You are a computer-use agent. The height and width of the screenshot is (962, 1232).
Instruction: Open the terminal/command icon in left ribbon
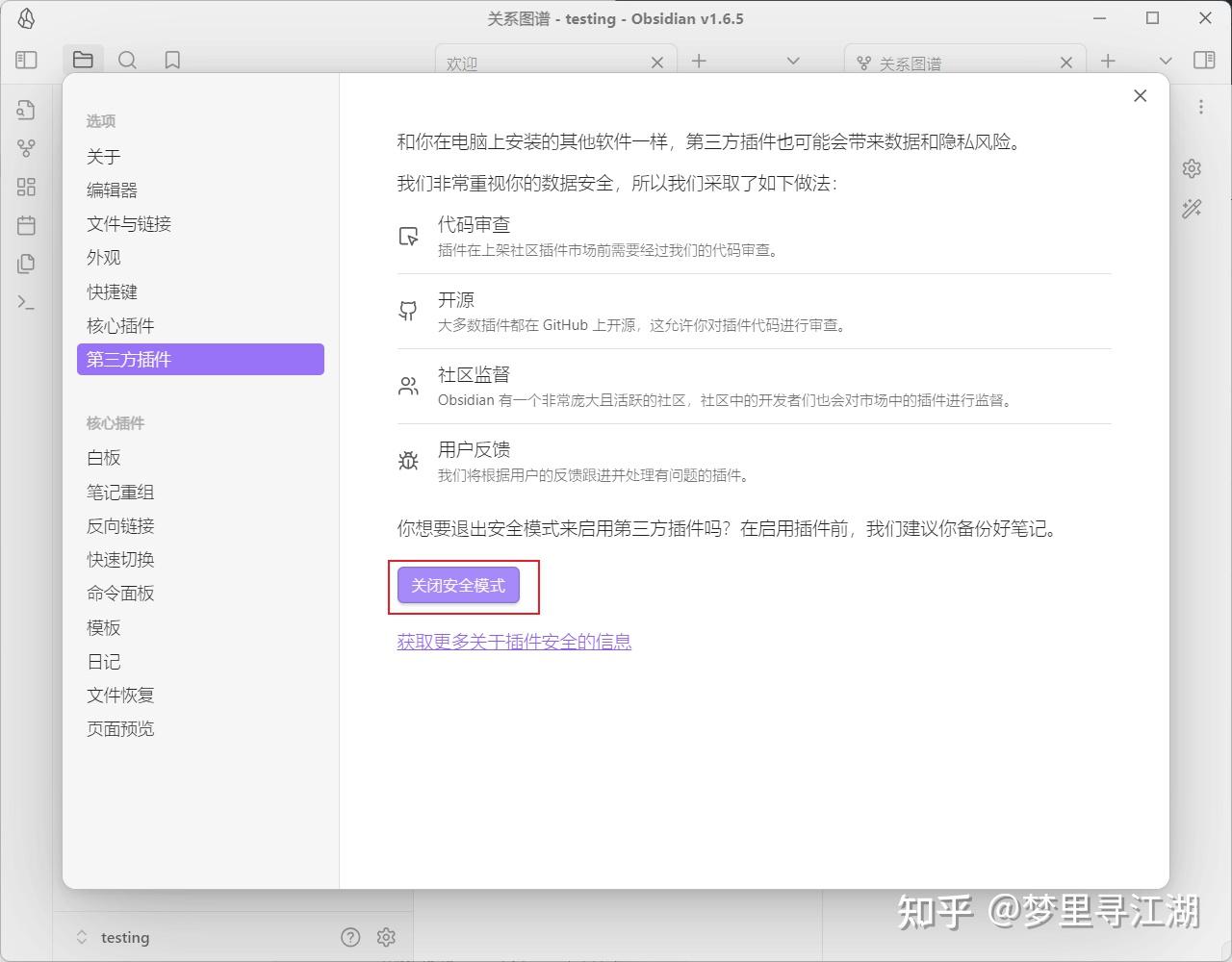click(26, 301)
